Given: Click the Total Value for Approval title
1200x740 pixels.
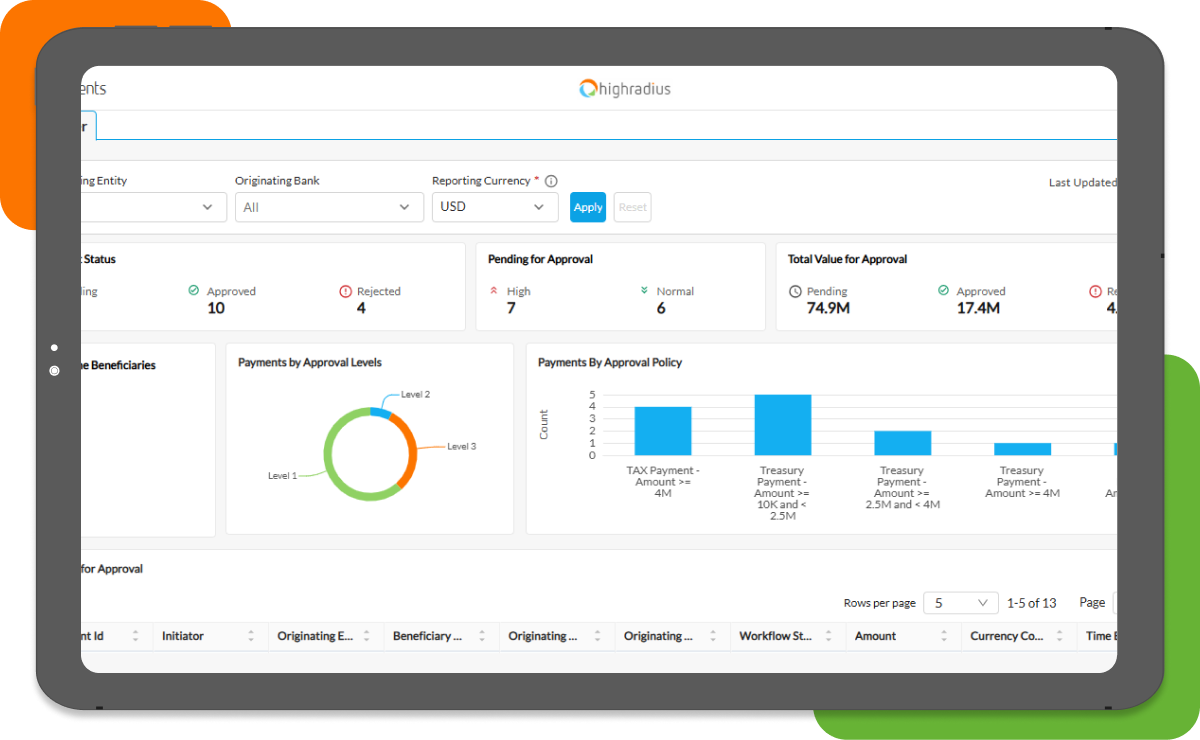Looking at the screenshot, I should point(847,259).
